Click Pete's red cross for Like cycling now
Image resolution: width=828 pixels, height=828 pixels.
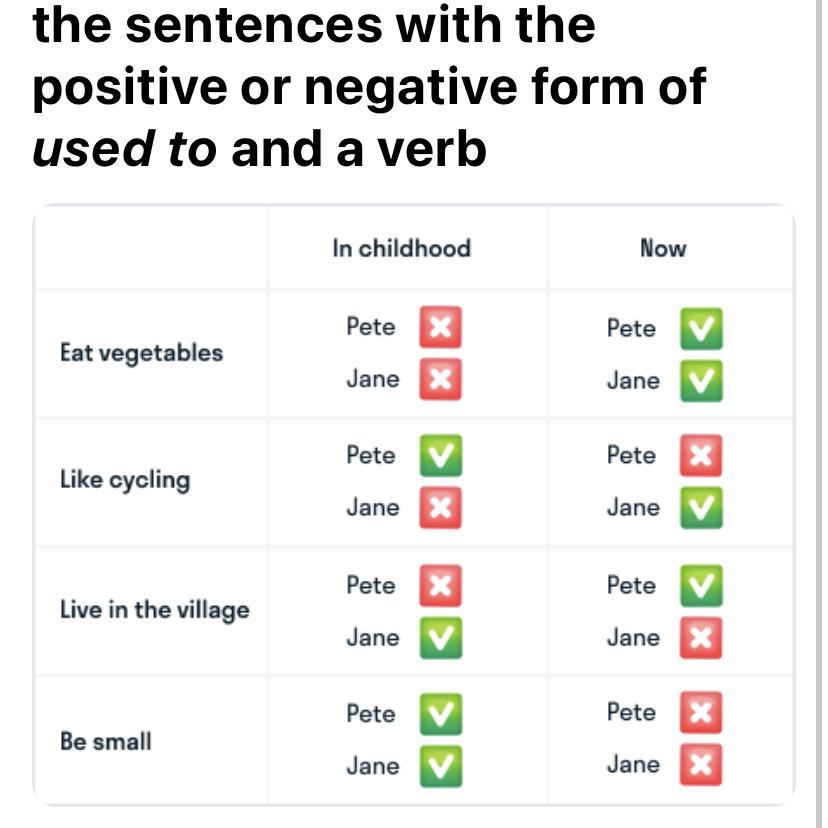701,455
